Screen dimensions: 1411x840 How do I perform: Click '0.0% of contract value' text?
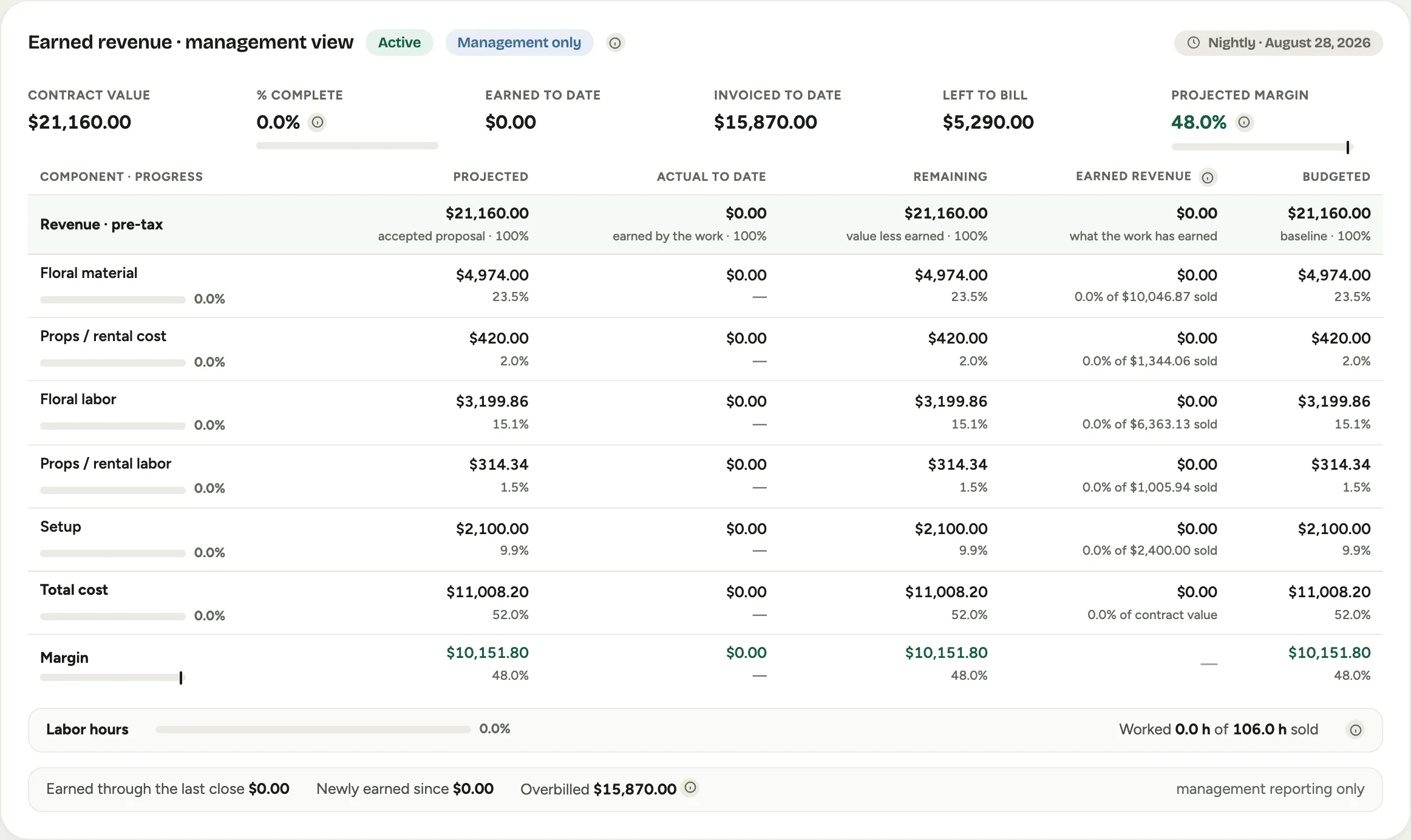[1152, 615]
